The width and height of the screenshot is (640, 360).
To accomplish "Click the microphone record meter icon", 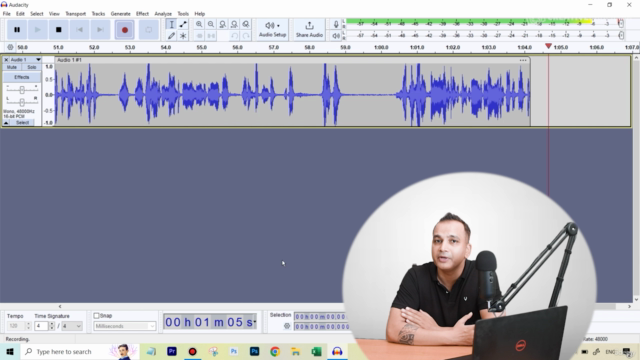I will [336, 24].
